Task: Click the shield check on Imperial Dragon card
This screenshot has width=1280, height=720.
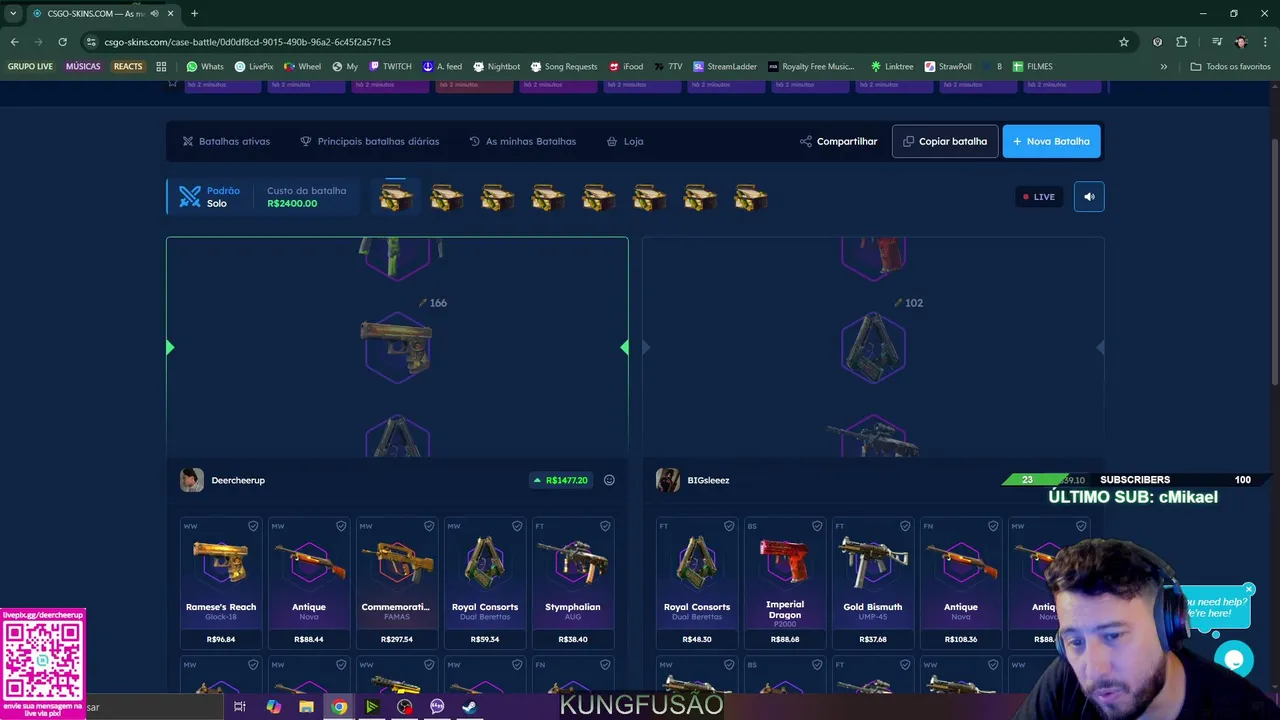Action: [x=817, y=526]
